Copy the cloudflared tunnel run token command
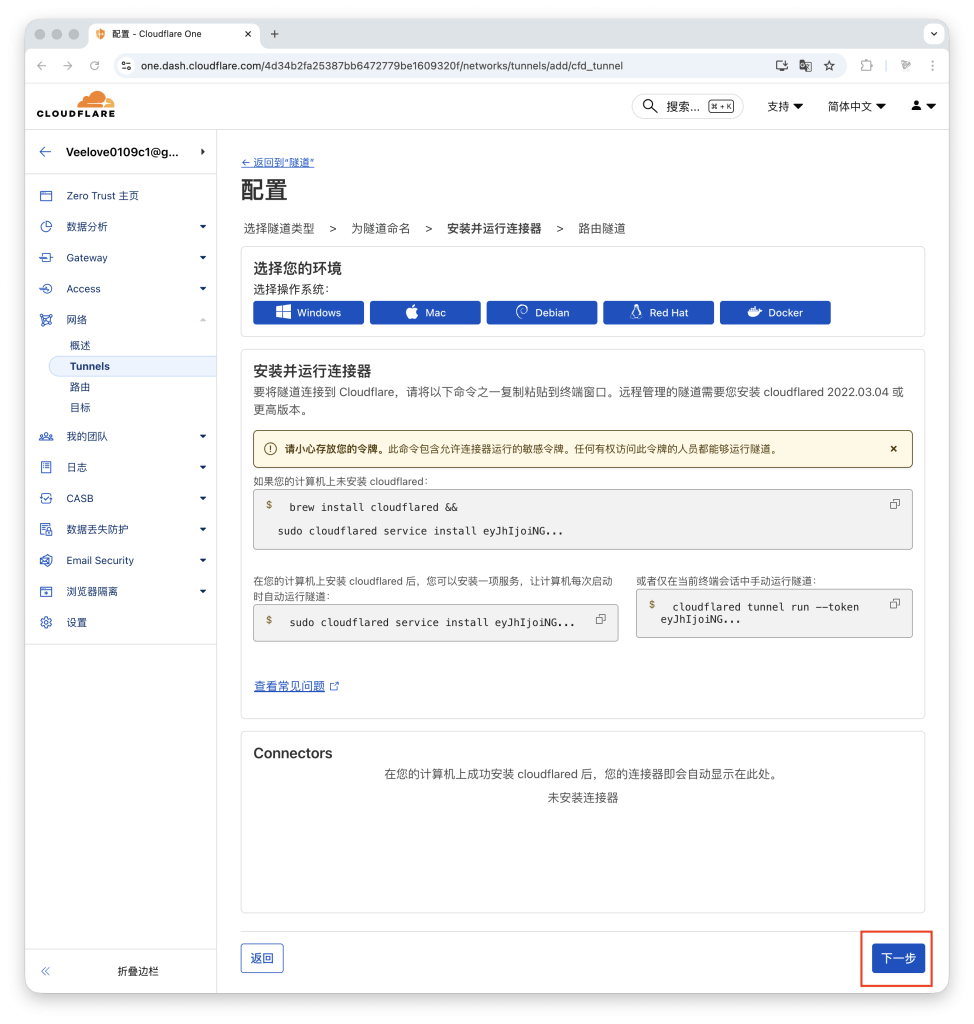This screenshot has width=974, height=1024. [x=893, y=603]
